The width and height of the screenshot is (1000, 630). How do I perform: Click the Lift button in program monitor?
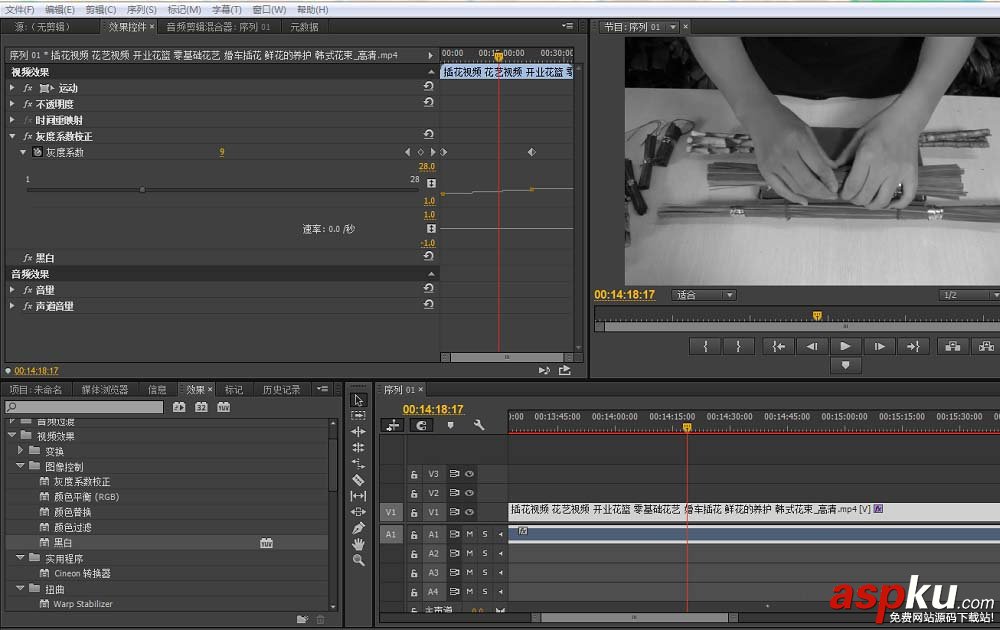[951, 346]
